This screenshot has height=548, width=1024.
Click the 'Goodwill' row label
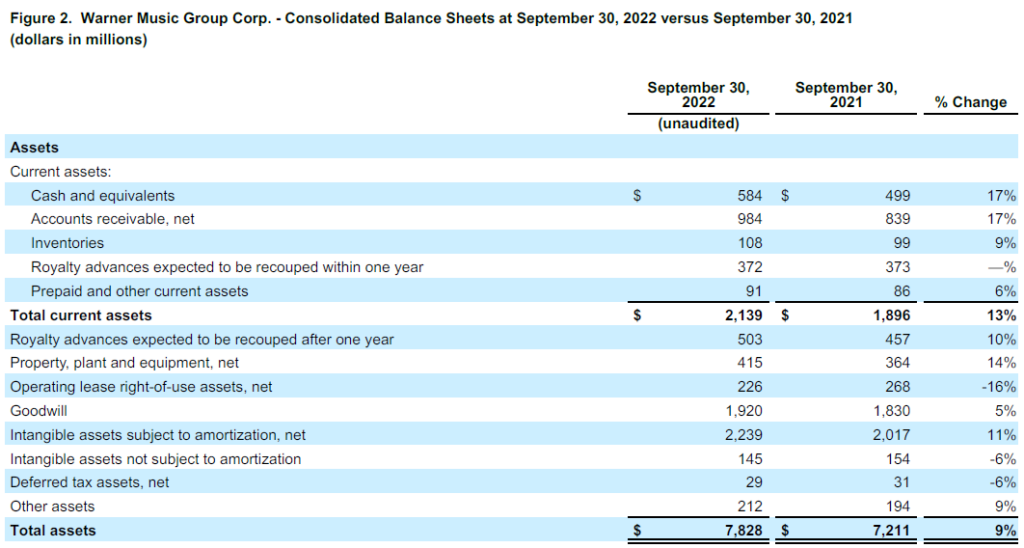click(39, 411)
